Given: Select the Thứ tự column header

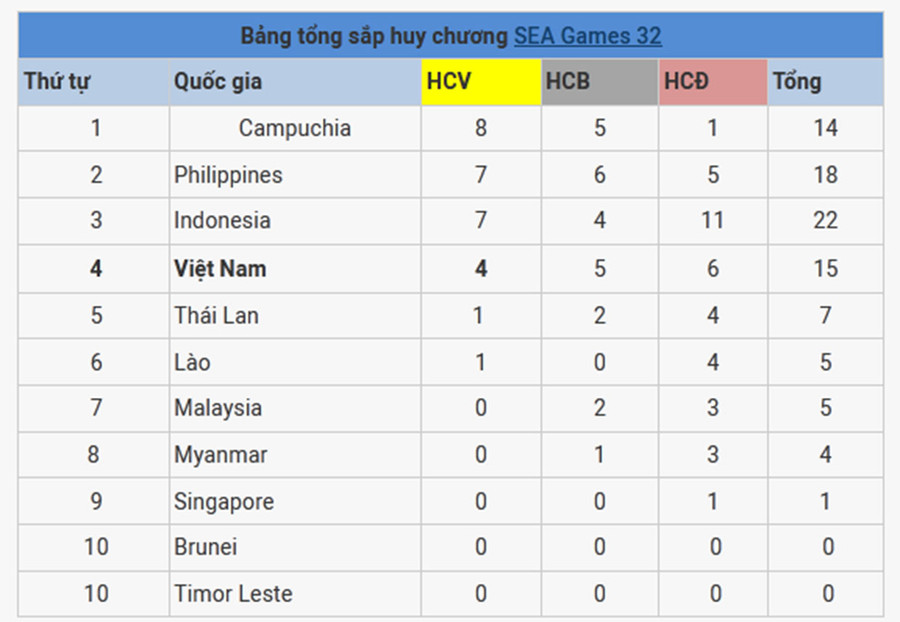Looking at the screenshot, I should coord(57,82).
